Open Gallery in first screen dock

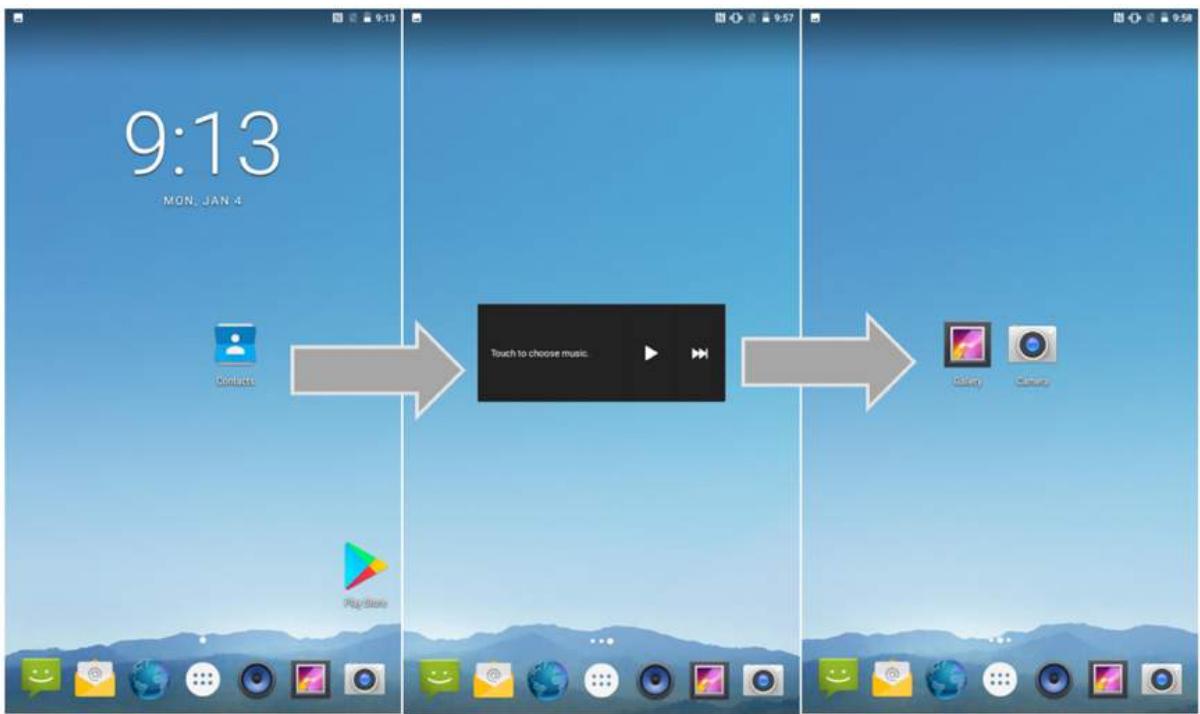point(310,681)
